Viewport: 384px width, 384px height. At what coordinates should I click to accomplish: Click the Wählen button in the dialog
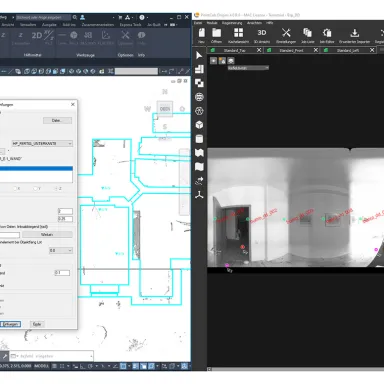[x=47, y=235]
